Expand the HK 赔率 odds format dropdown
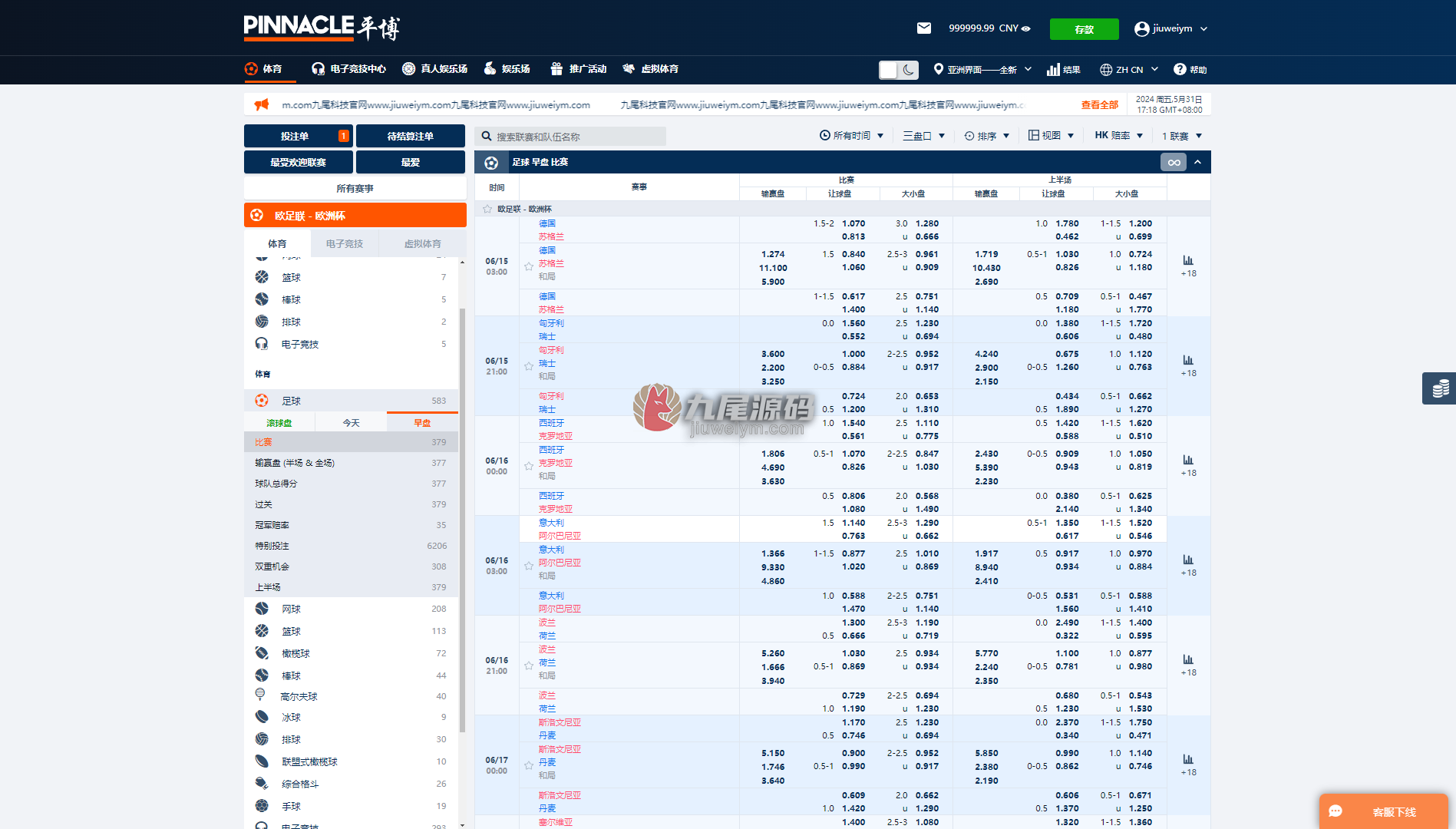Viewport: 1456px width, 829px height. (1118, 136)
